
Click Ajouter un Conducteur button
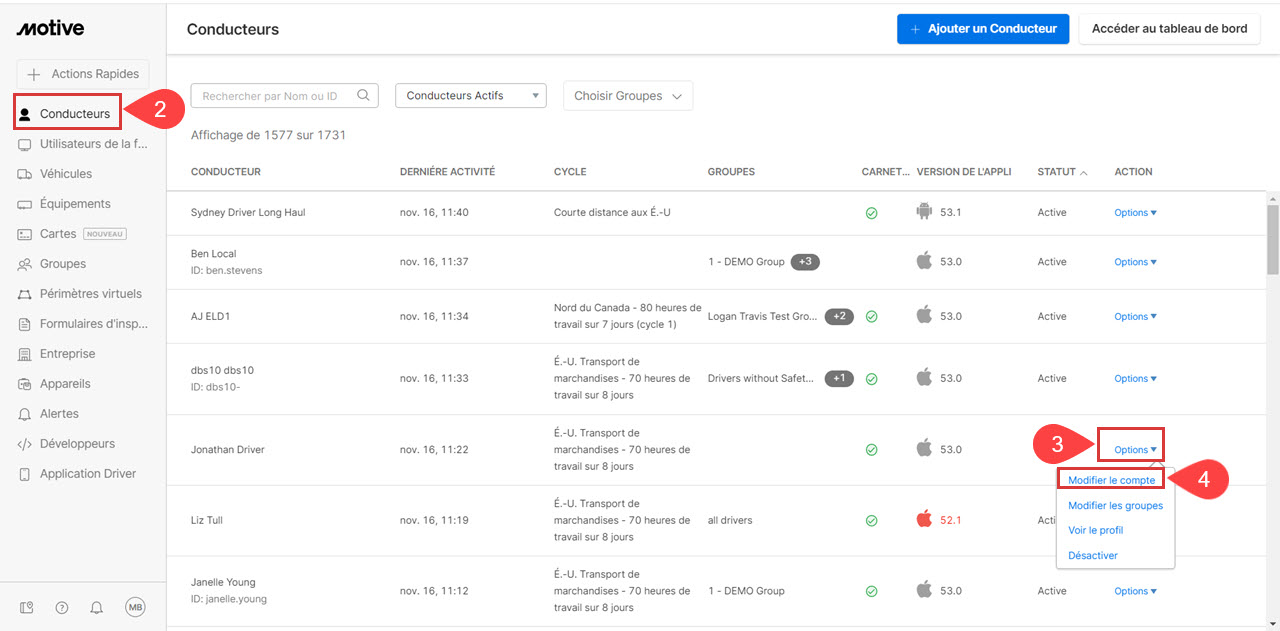pos(983,29)
